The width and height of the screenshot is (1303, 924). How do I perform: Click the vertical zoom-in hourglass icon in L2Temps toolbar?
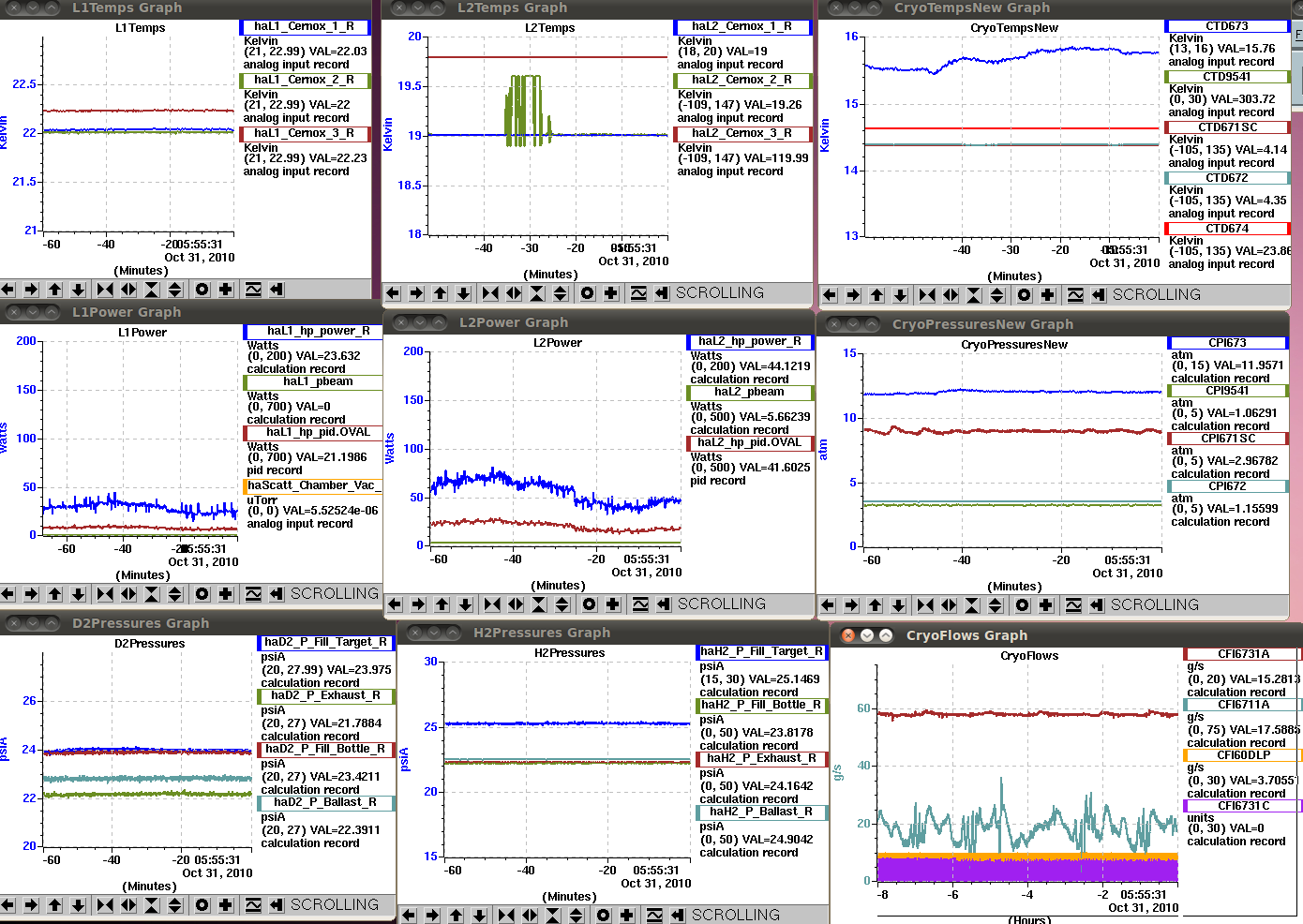[537, 293]
